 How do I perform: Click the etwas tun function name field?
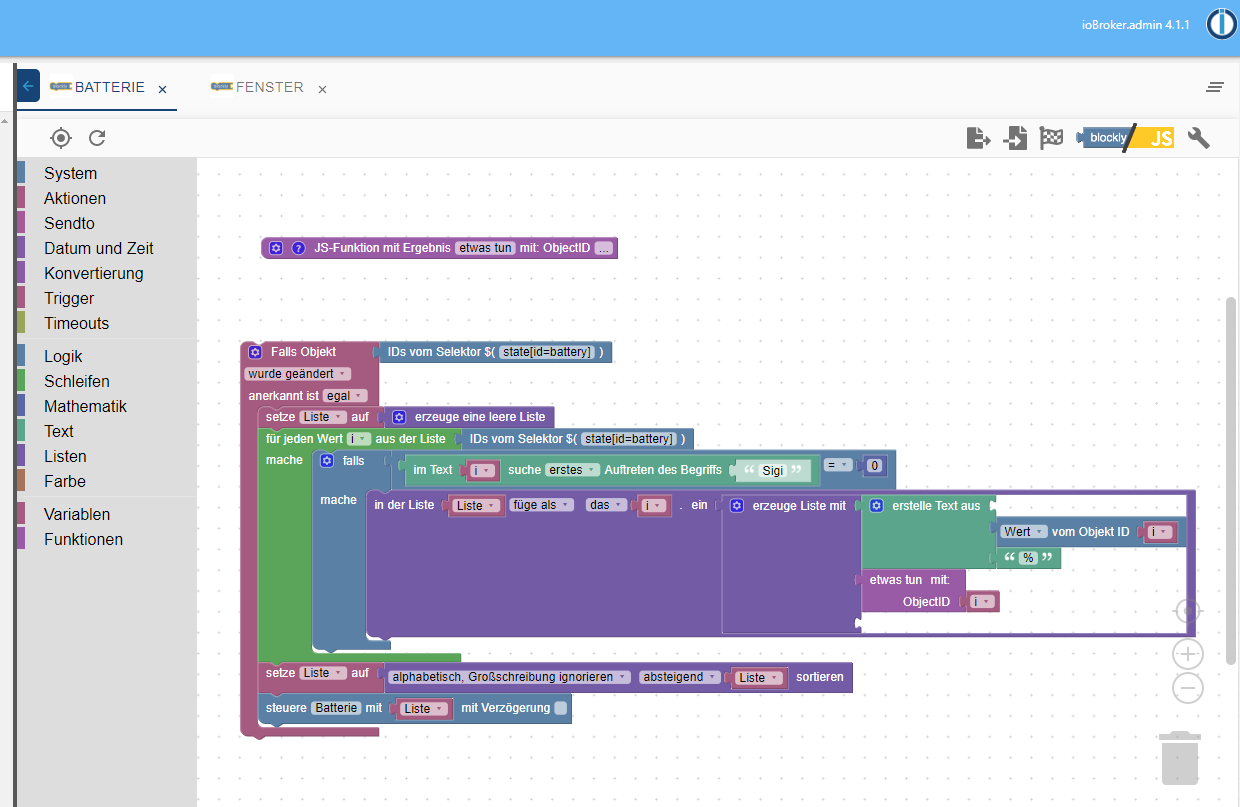pyautogui.click(x=485, y=248)
